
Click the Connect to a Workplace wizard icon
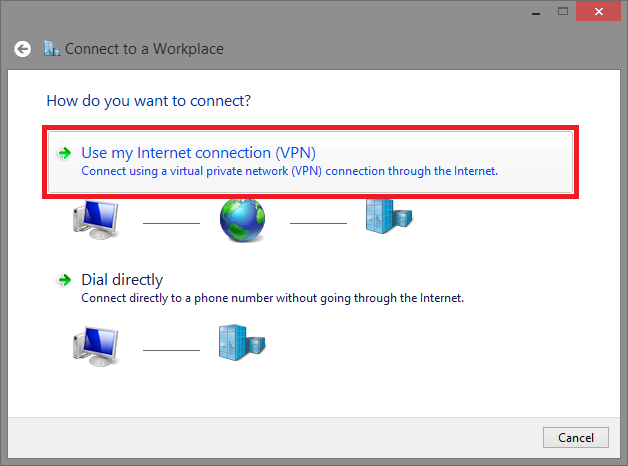click(x=52, y=48)
